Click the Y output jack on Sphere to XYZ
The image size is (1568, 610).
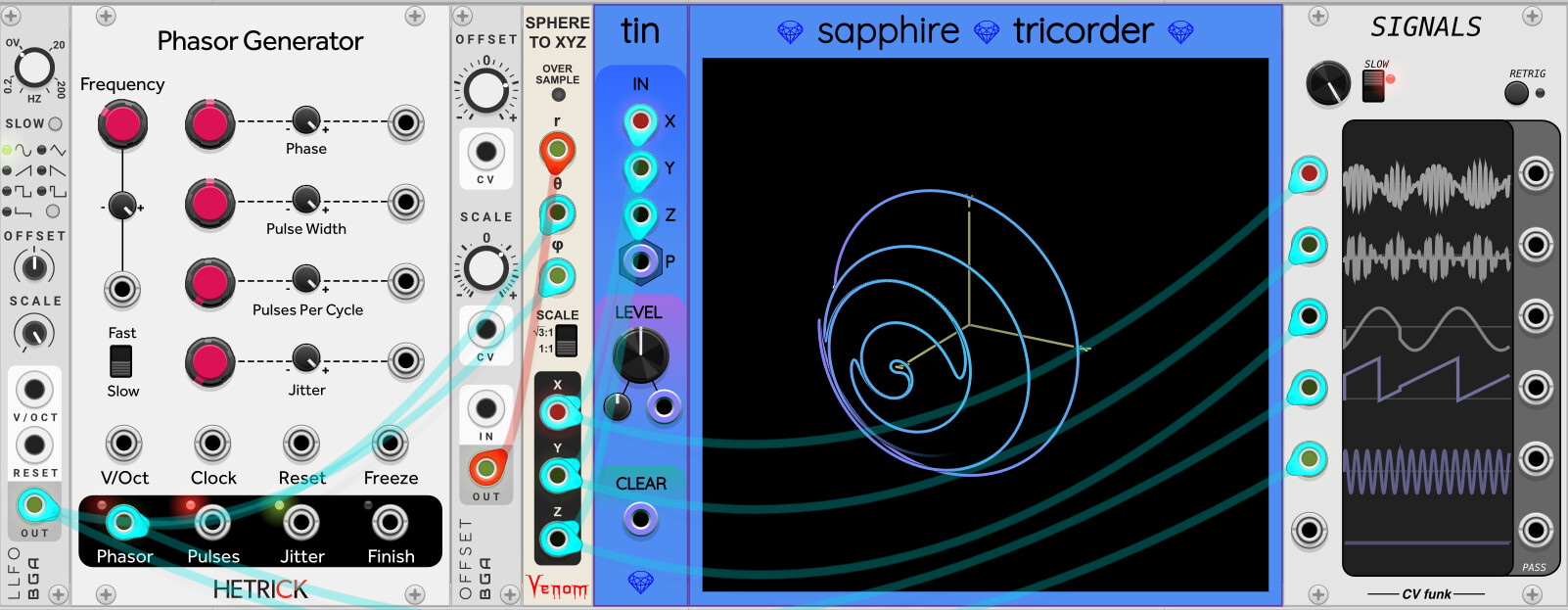pyautogui.click(x=557, y=476)
